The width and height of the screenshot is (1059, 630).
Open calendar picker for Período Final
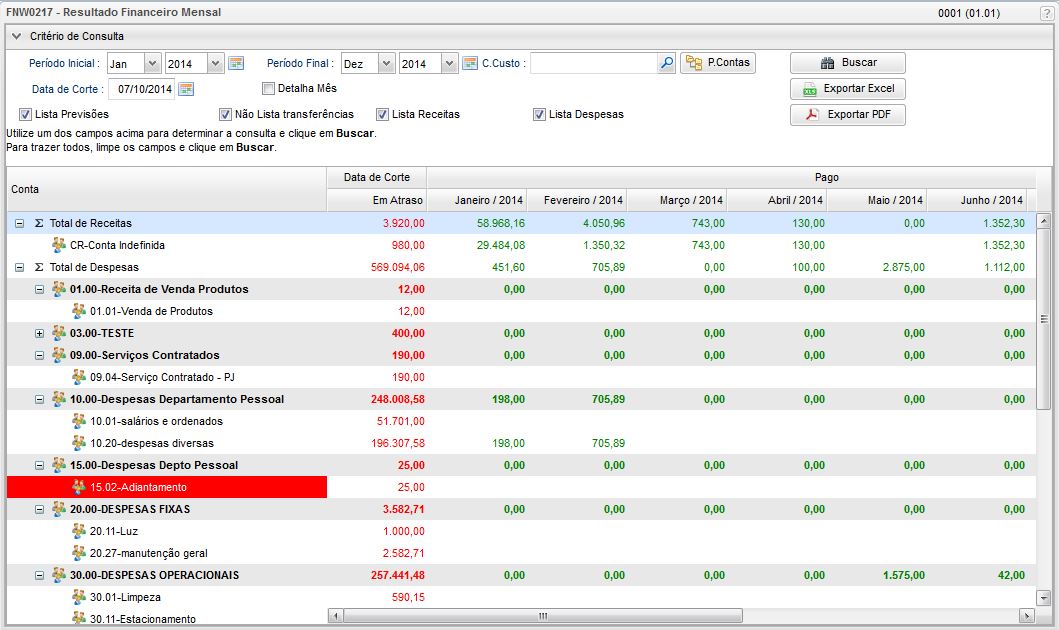coord(470,64)
